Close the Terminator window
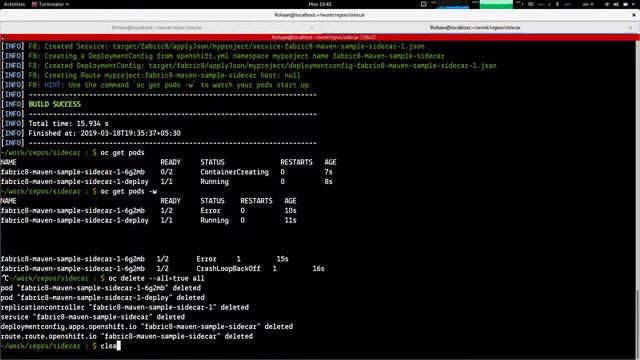Screen dimensions: 640x360 [x=634, y=15]
